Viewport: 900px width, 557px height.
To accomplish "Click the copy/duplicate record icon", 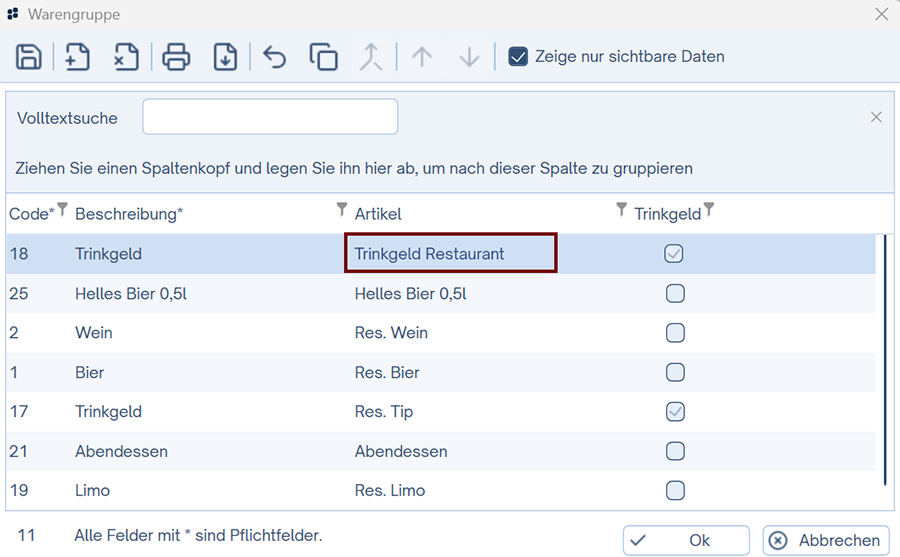I will [x=323, y=57].
